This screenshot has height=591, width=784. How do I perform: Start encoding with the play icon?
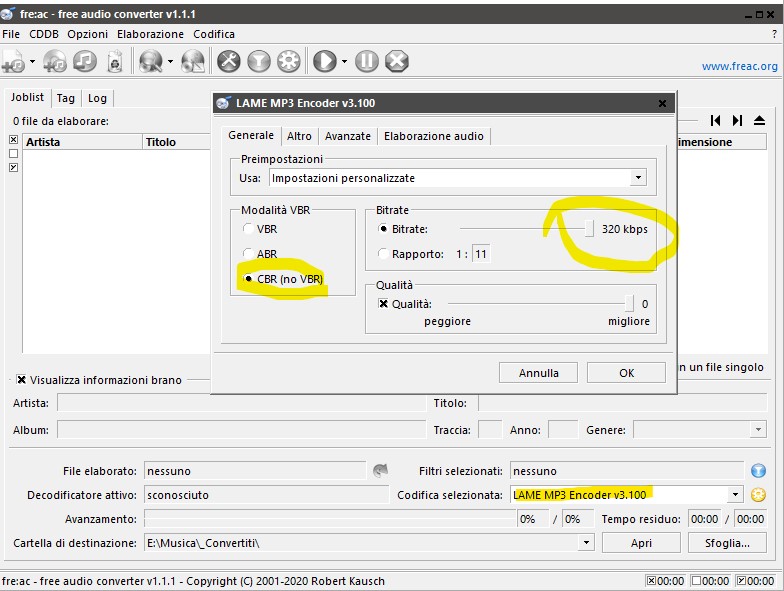[325, 62]
